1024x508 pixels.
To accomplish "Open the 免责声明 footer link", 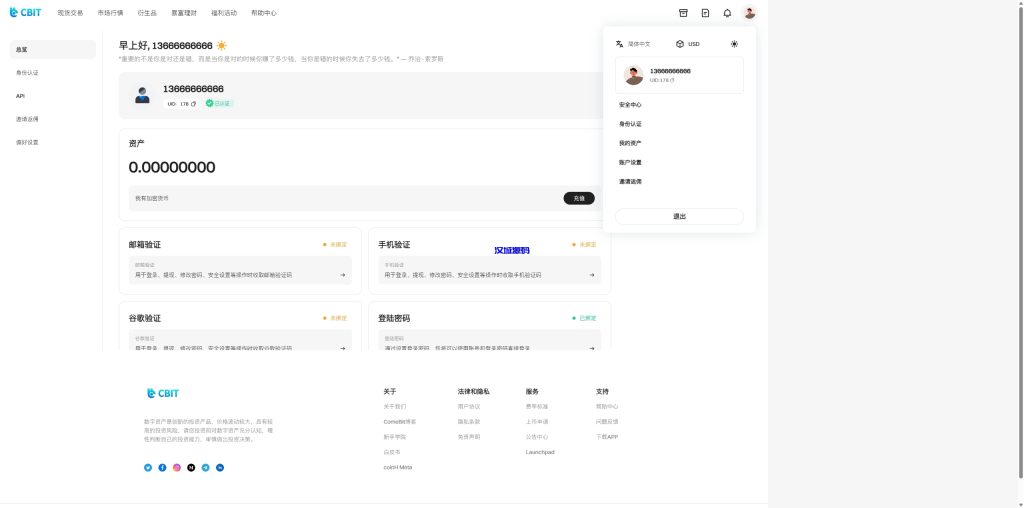I will (469, 437).
